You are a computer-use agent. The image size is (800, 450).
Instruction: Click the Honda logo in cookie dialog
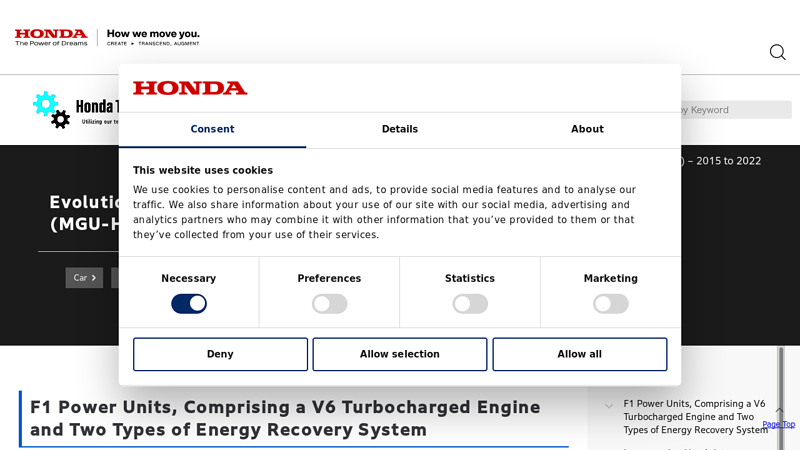[x=190, y=88]
